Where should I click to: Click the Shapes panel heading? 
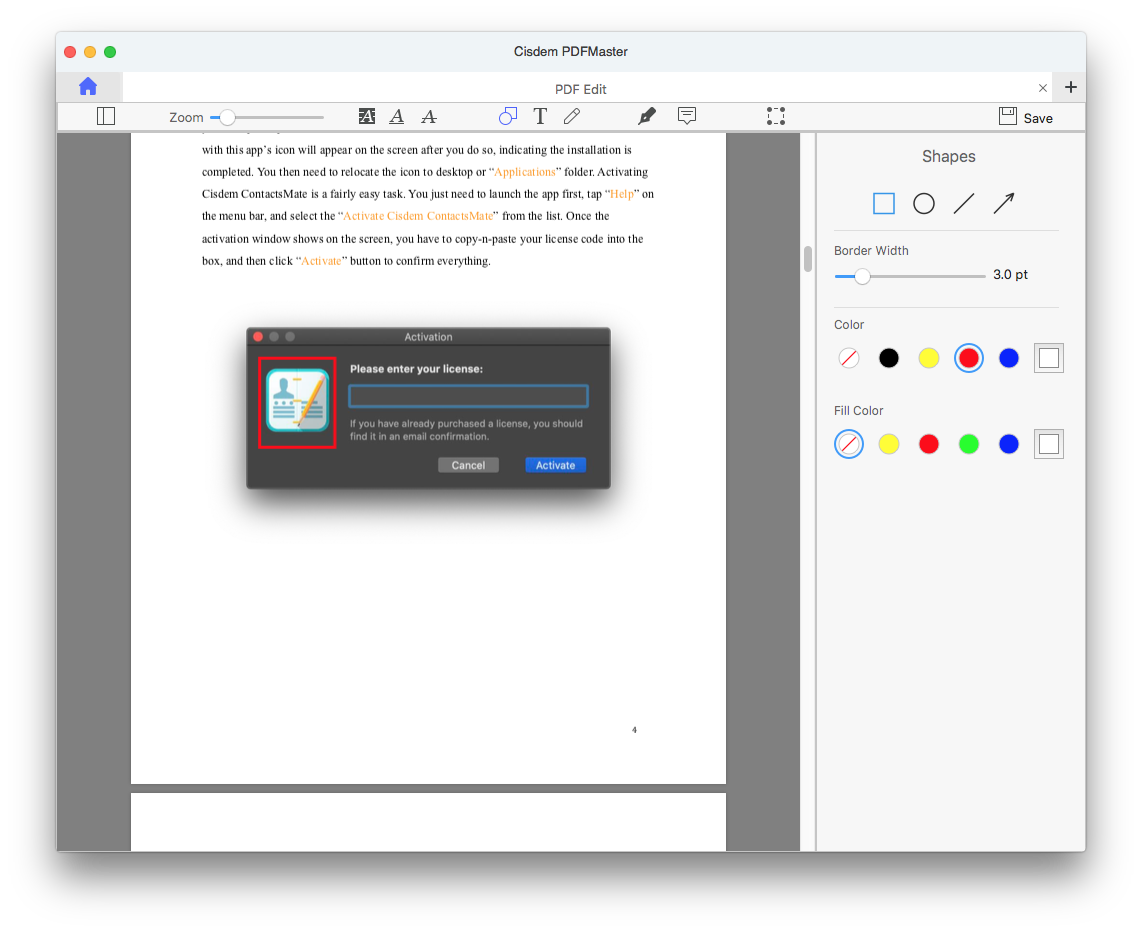tap(948, 157)
